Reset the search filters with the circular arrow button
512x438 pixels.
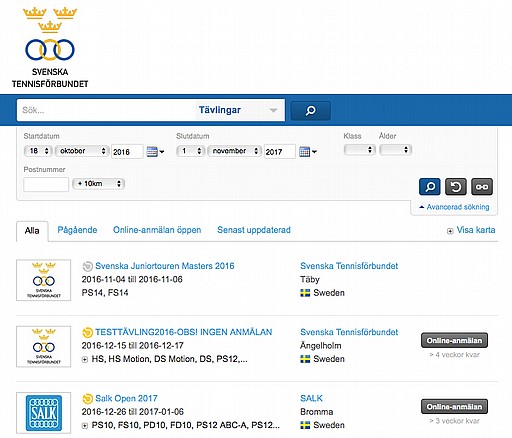[x=456, y=187]
